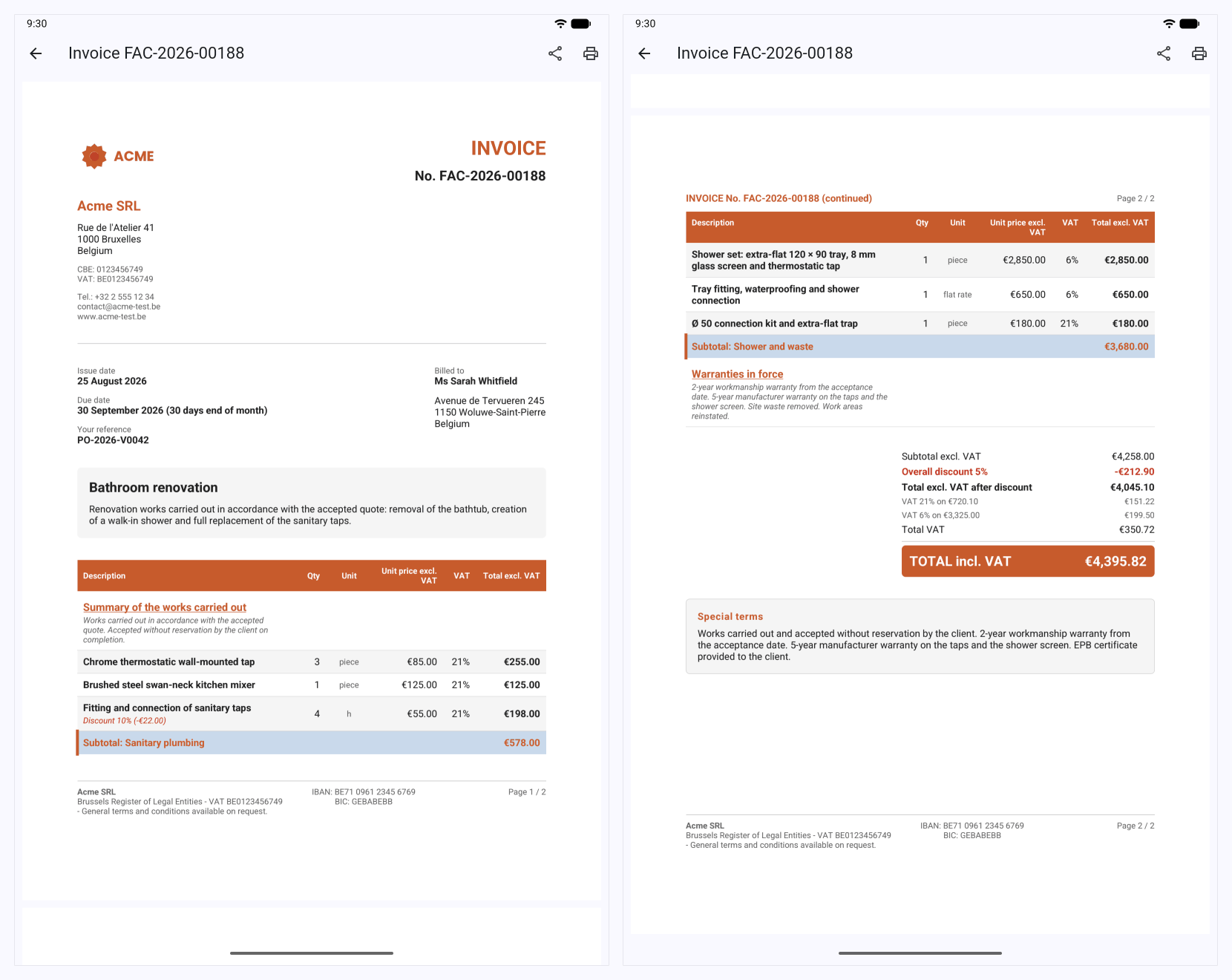Tap the home gesture bar in the right screen
1232x980 pixels.
click(920, 953)
